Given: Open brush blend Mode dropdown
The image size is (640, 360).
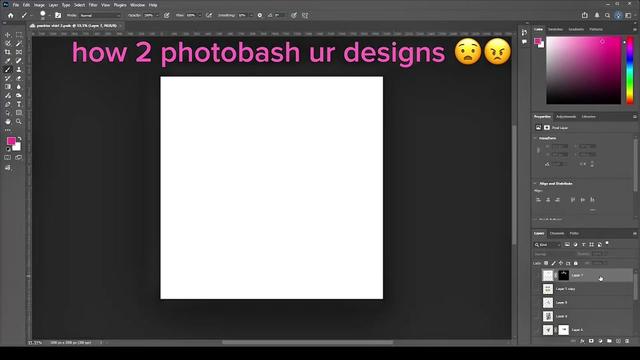Looking at the screenshot, I should [100, 16].
